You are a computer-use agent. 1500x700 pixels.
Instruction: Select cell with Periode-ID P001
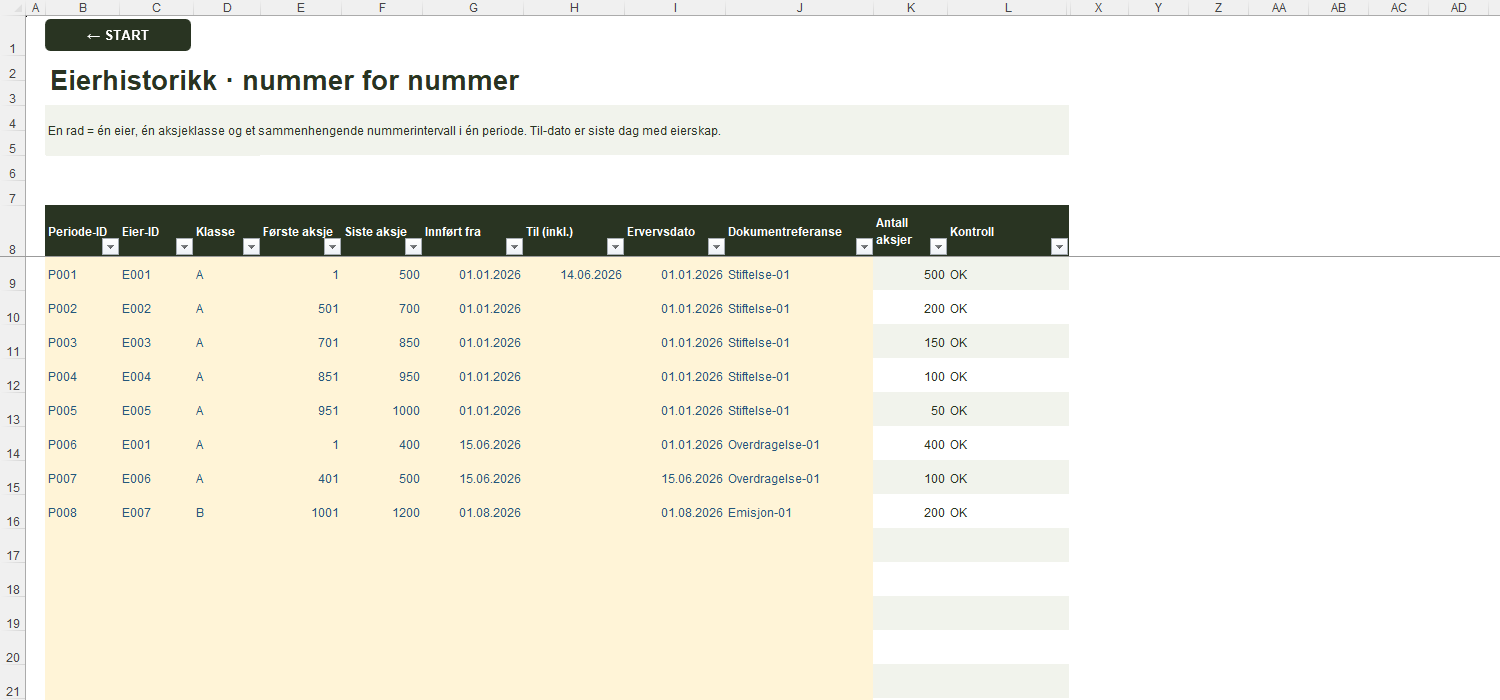[x=82, y=274]
